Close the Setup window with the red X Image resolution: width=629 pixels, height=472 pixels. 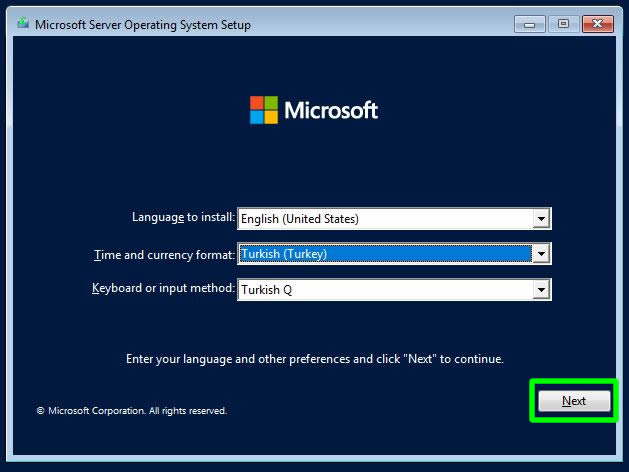coord(596,24)
